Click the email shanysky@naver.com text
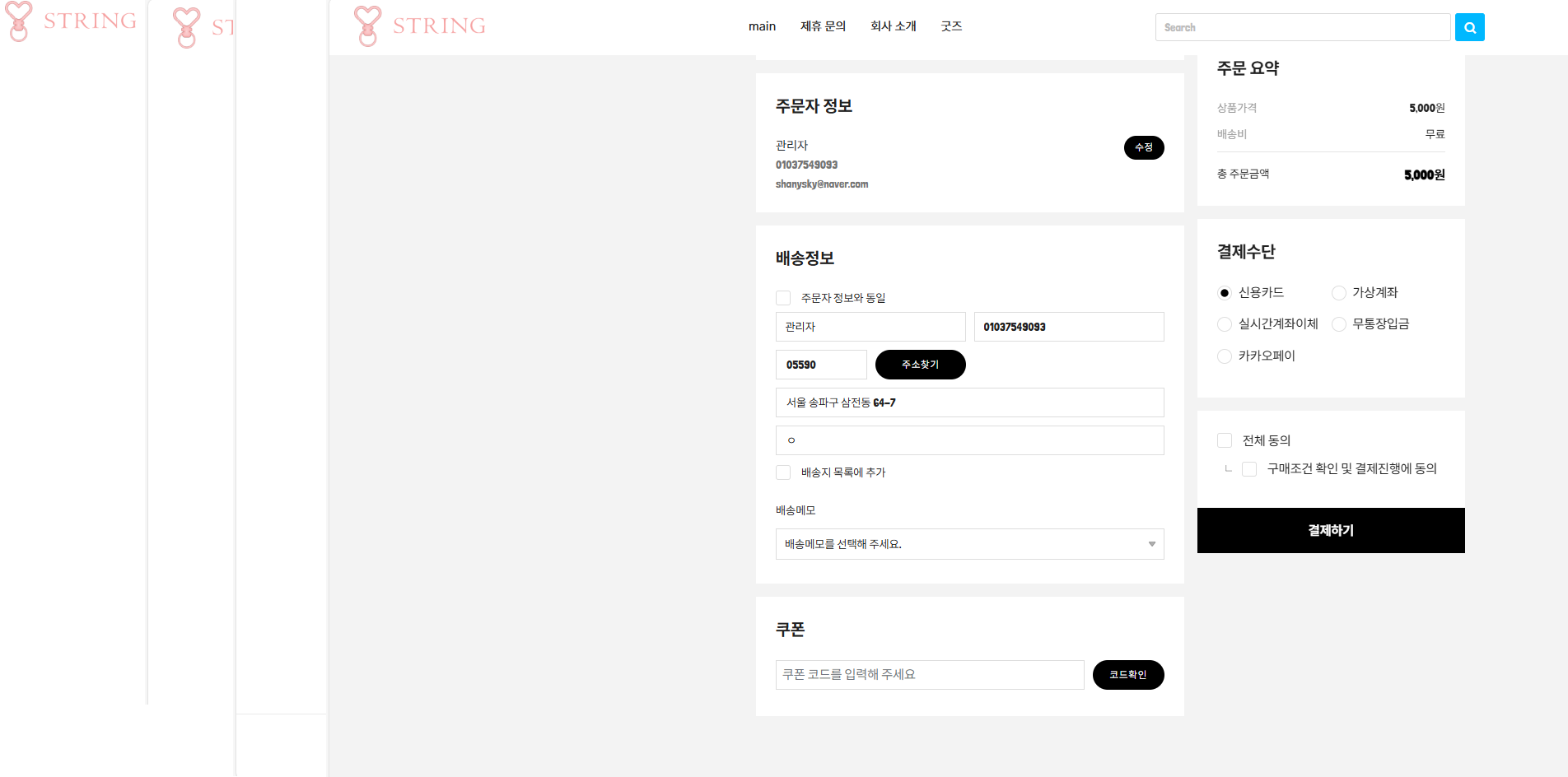 click(822, 184)
